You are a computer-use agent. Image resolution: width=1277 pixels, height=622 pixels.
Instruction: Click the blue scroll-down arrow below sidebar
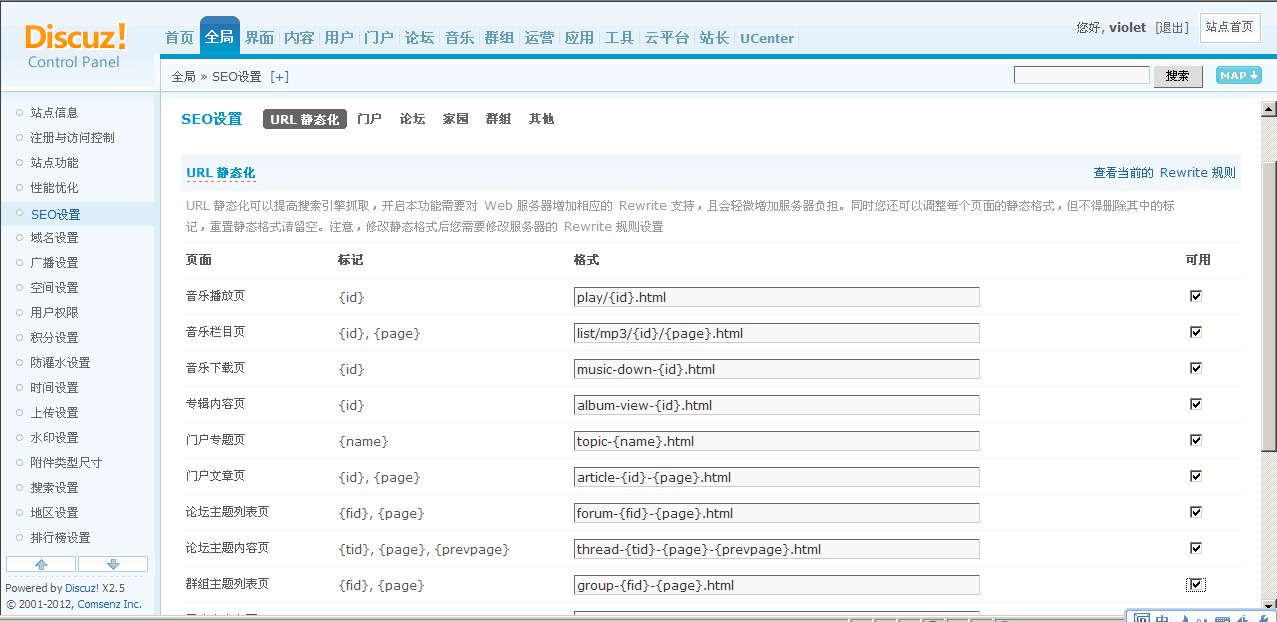click(113, 563)
